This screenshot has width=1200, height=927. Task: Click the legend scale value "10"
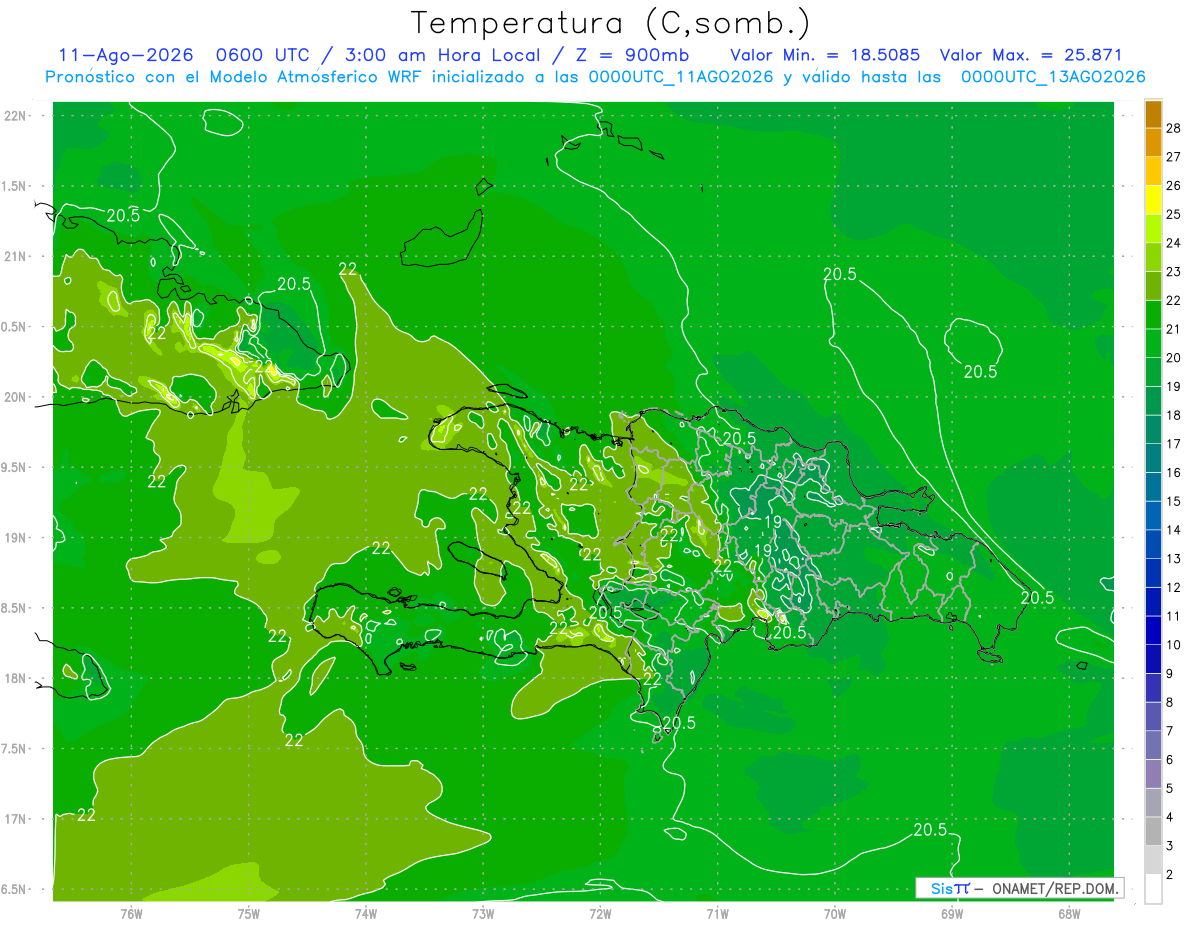click(x=1174, y=645)
